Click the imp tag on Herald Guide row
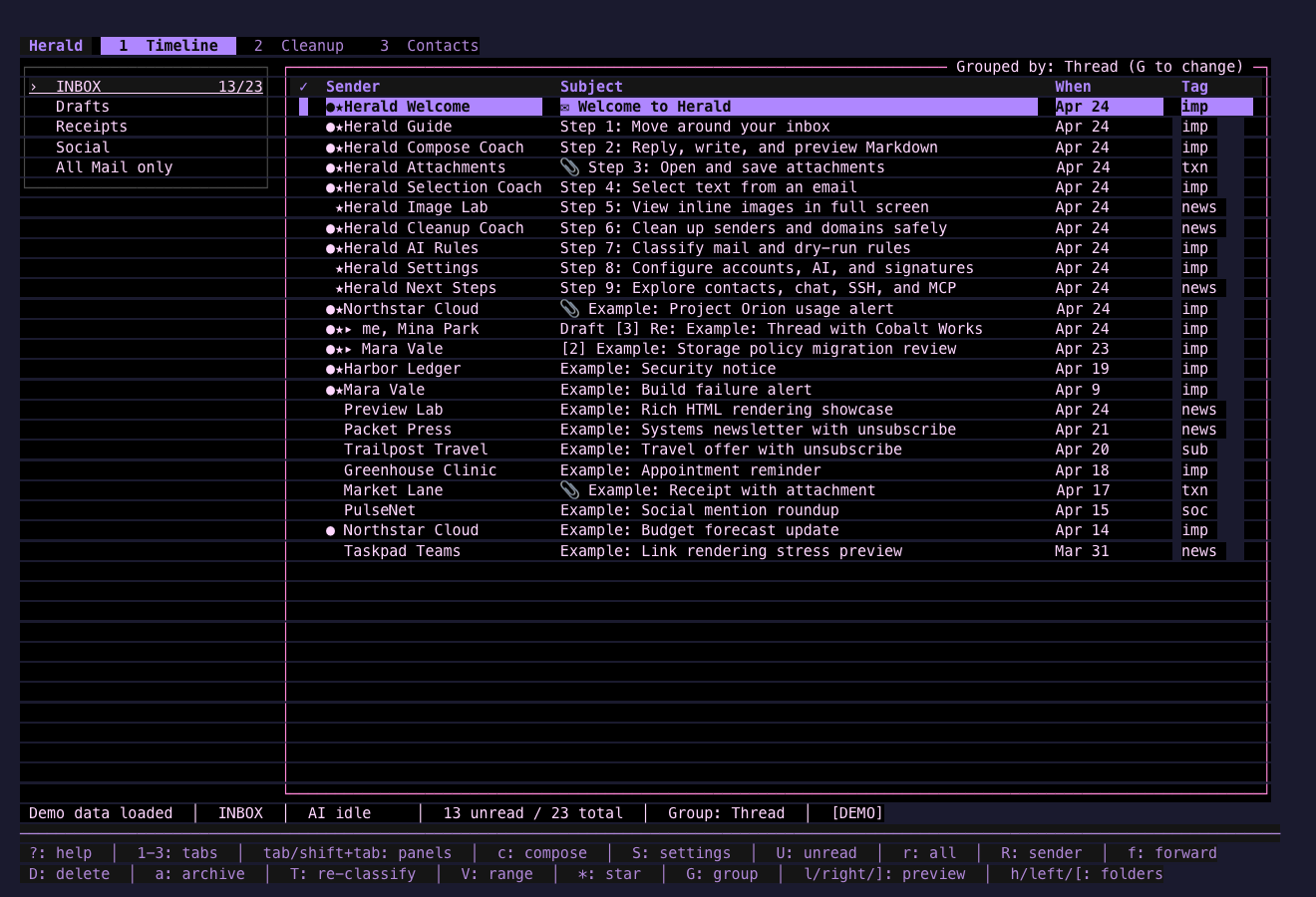The image size is (1316, 897). (x=1194, y=127)
